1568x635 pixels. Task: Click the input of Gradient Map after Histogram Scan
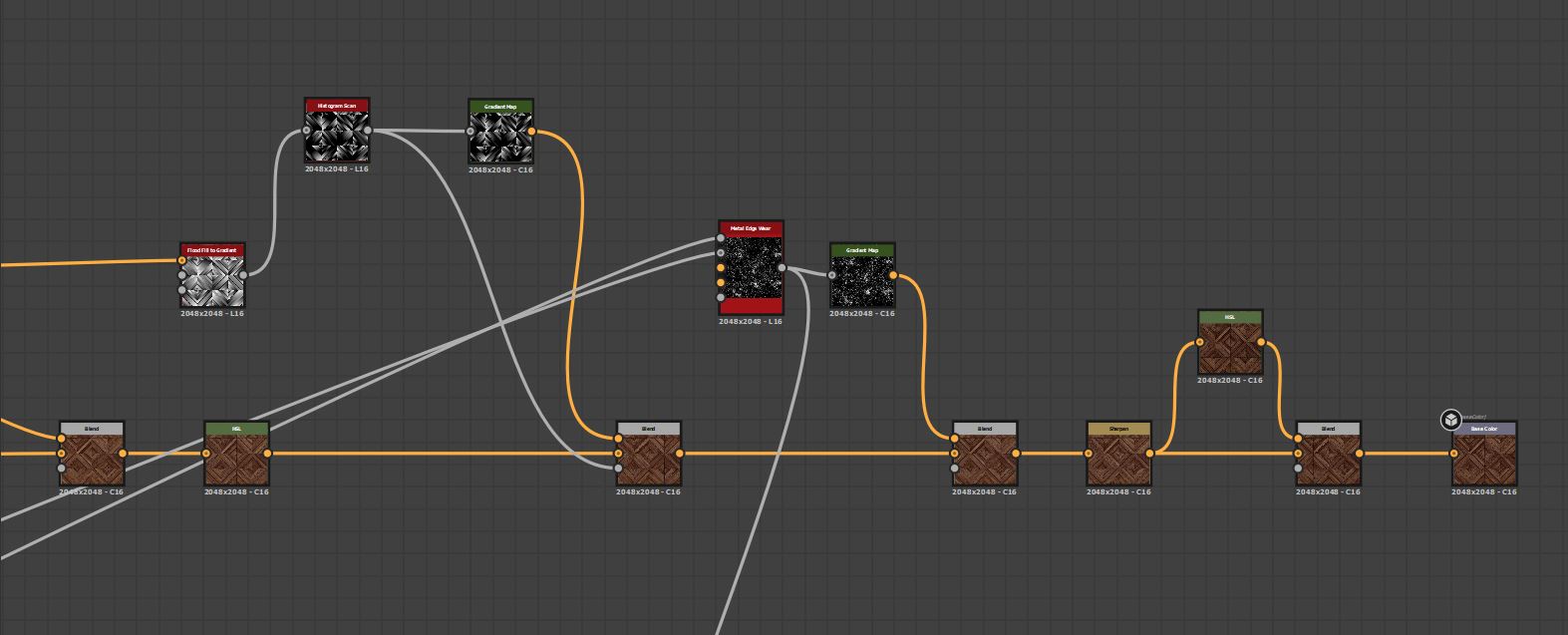(x=471, y=132)
